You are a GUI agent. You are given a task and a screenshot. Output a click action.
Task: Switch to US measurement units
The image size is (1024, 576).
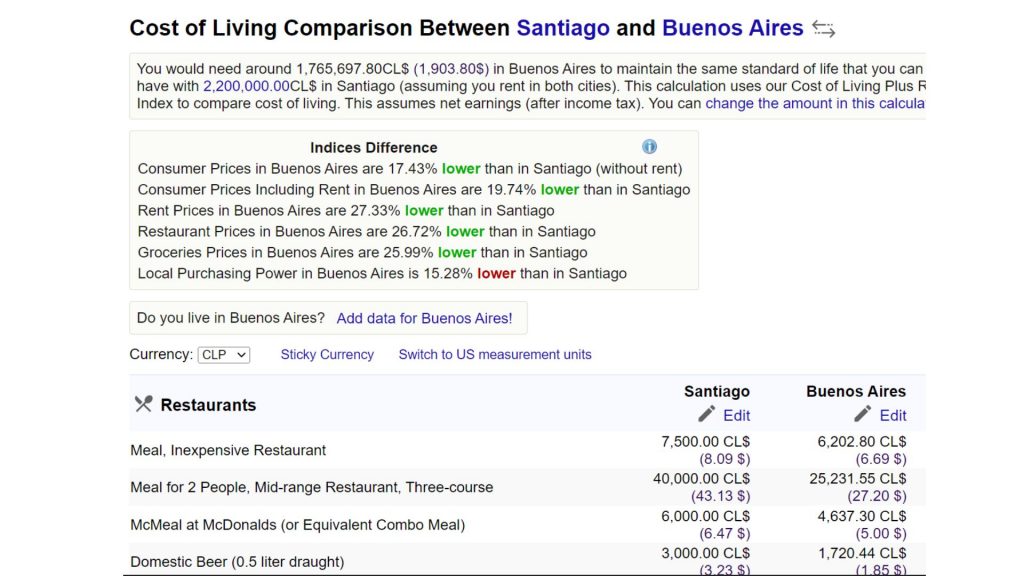[x=495, y=354]
